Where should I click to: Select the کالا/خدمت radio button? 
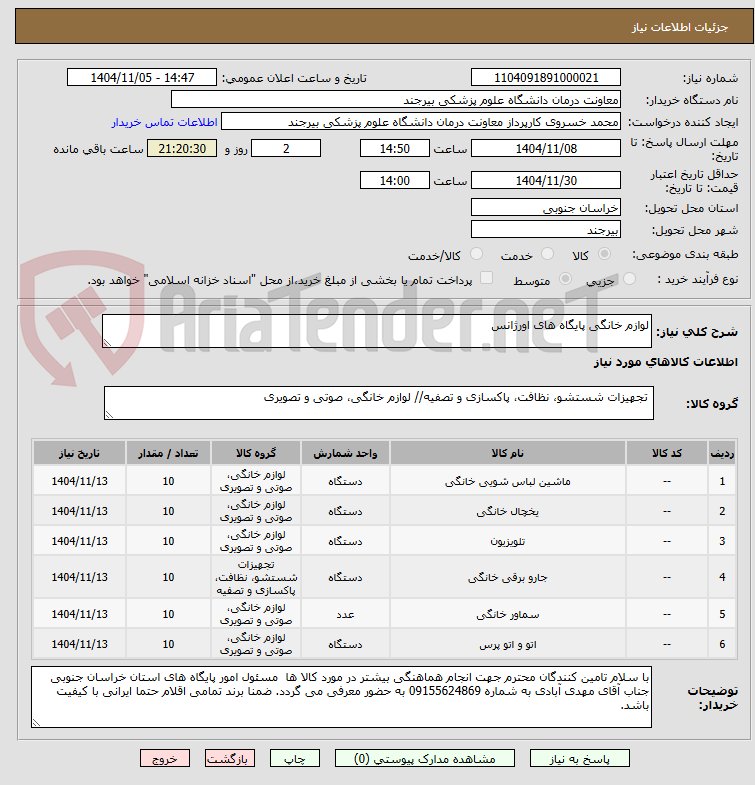(x=477, y=254)
